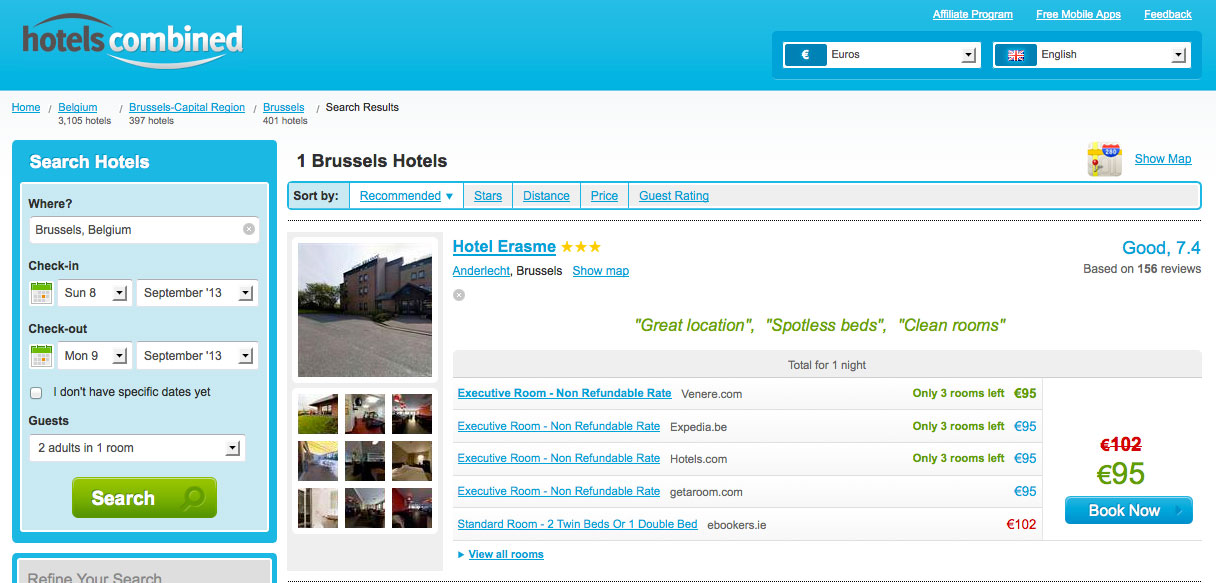Screen dimensions: 1216x583
Task: Expand View all rooms
Action: point(505,554)
